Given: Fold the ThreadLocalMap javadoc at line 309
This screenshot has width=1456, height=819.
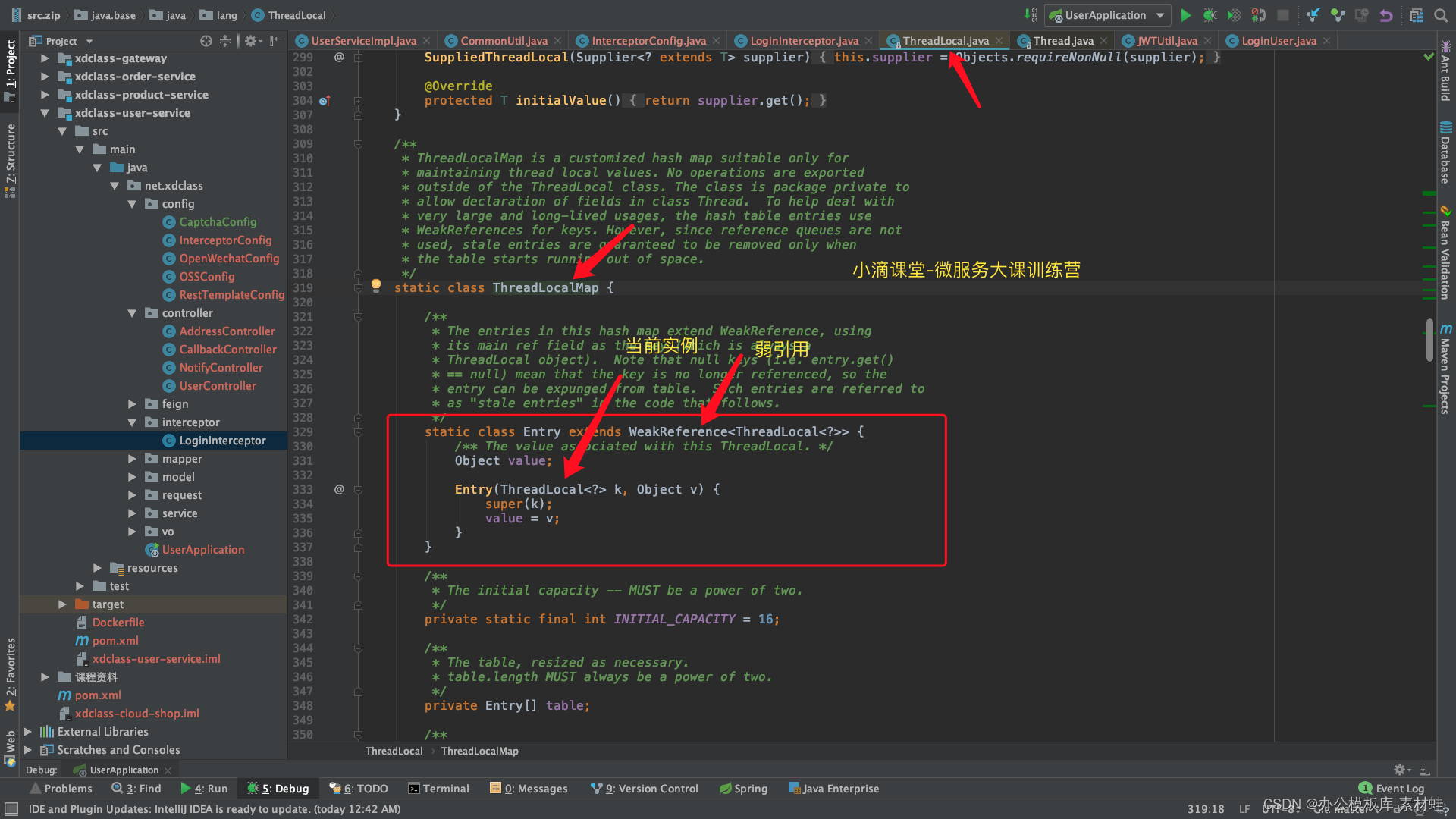Looking at the screenshot, I should (358, 143).
